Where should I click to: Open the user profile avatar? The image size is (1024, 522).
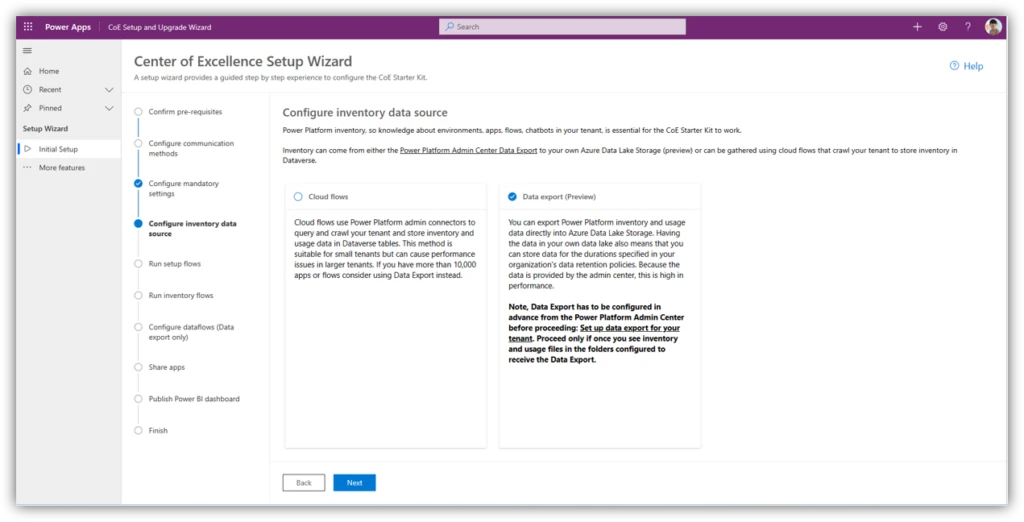point(993,27)
